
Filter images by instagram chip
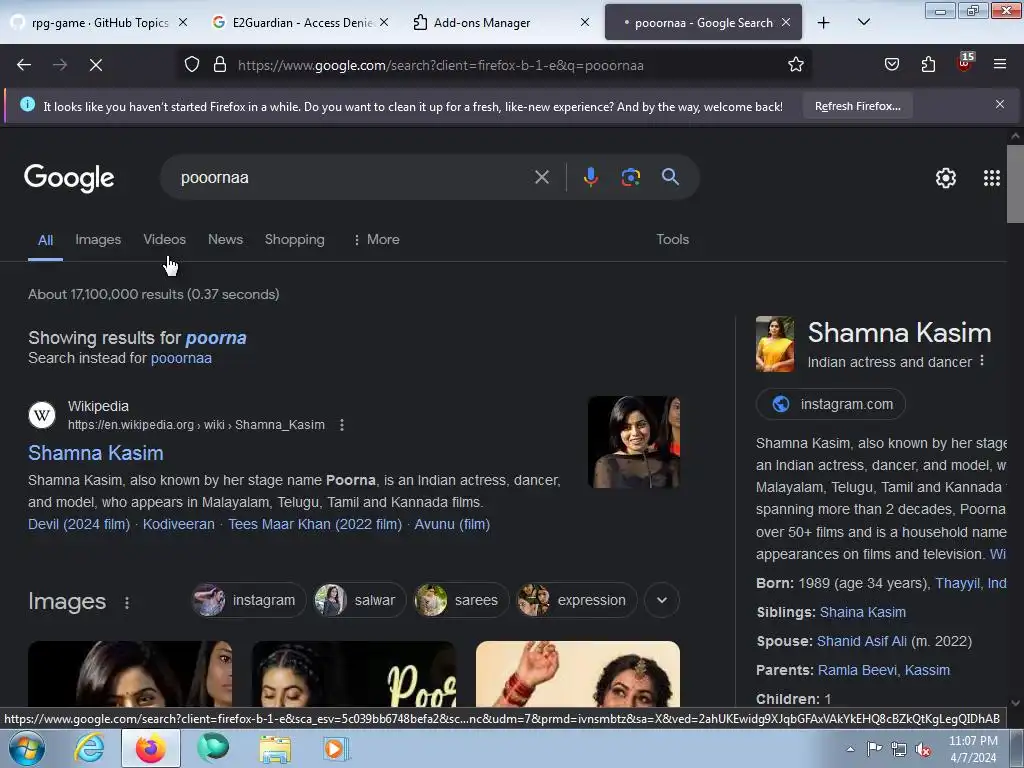pyautogui.click(x=248, y=600)
